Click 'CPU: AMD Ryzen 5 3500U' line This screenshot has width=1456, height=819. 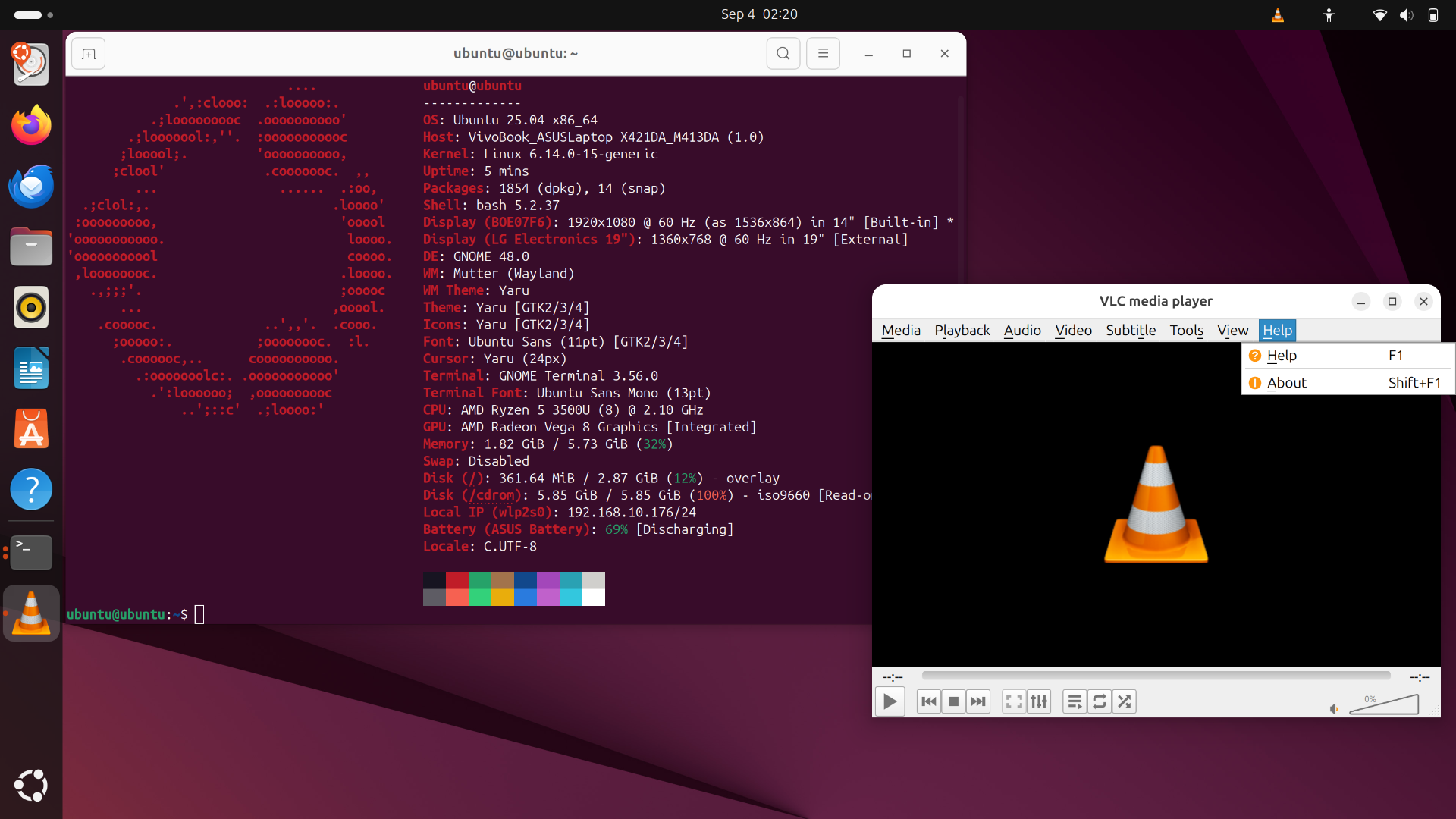coord(563,410)
